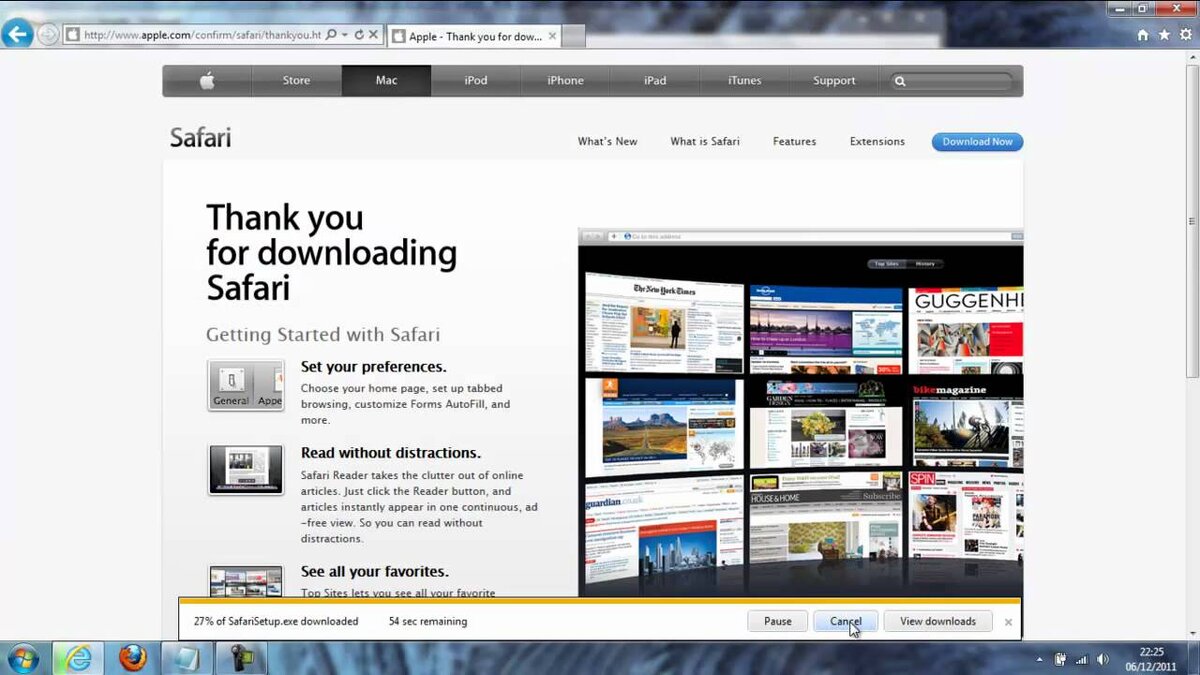Open the Extensions link
Screen dimensions: 1200x675
click(877, 142)
